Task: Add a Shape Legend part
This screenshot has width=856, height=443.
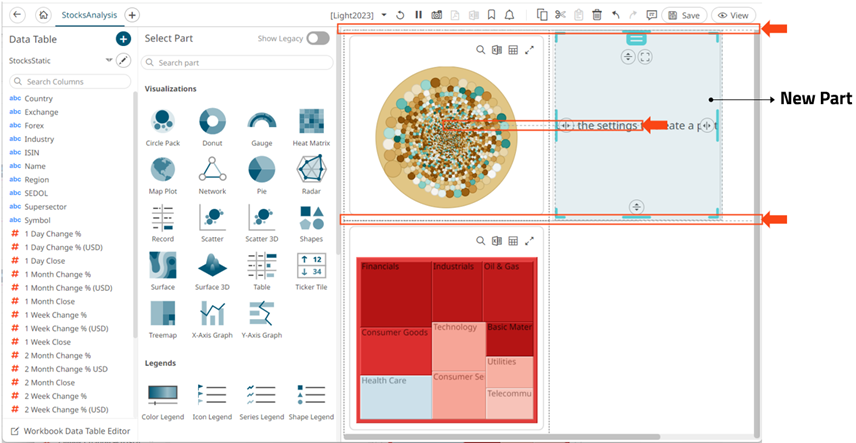Action: tap(311, 401)
